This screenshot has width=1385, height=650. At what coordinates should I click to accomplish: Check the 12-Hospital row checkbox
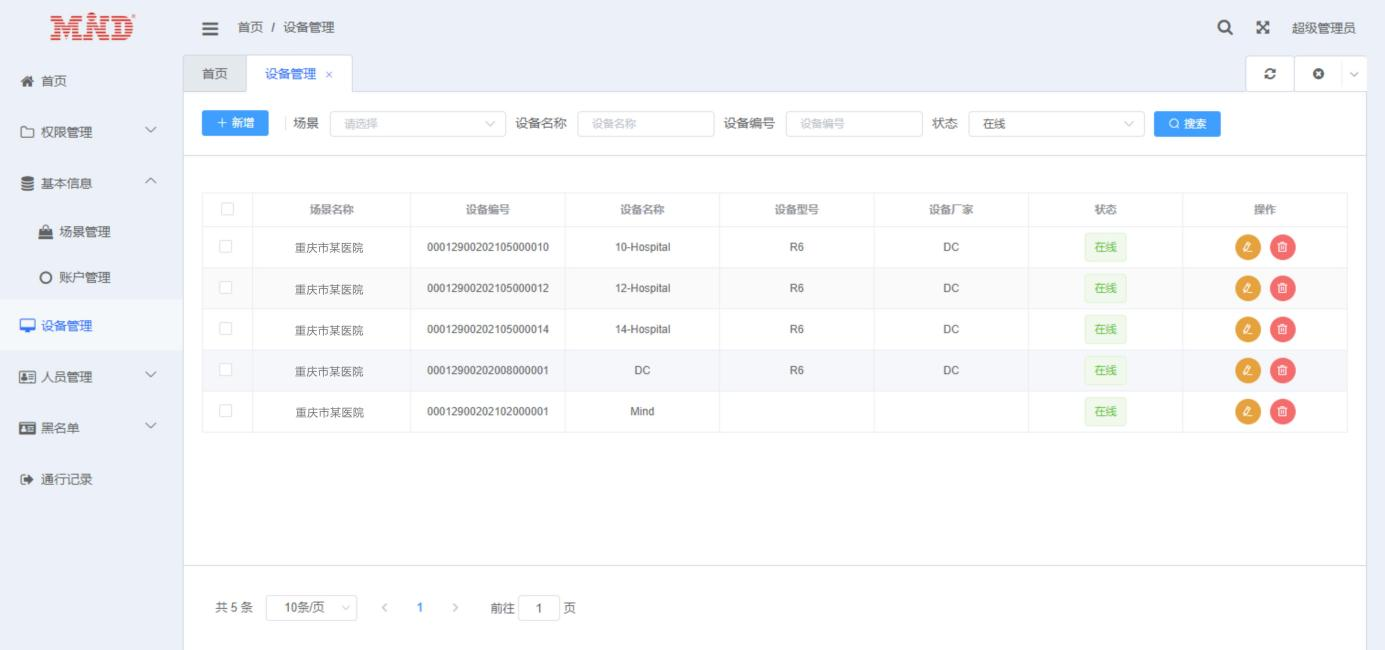pos(227,287)
